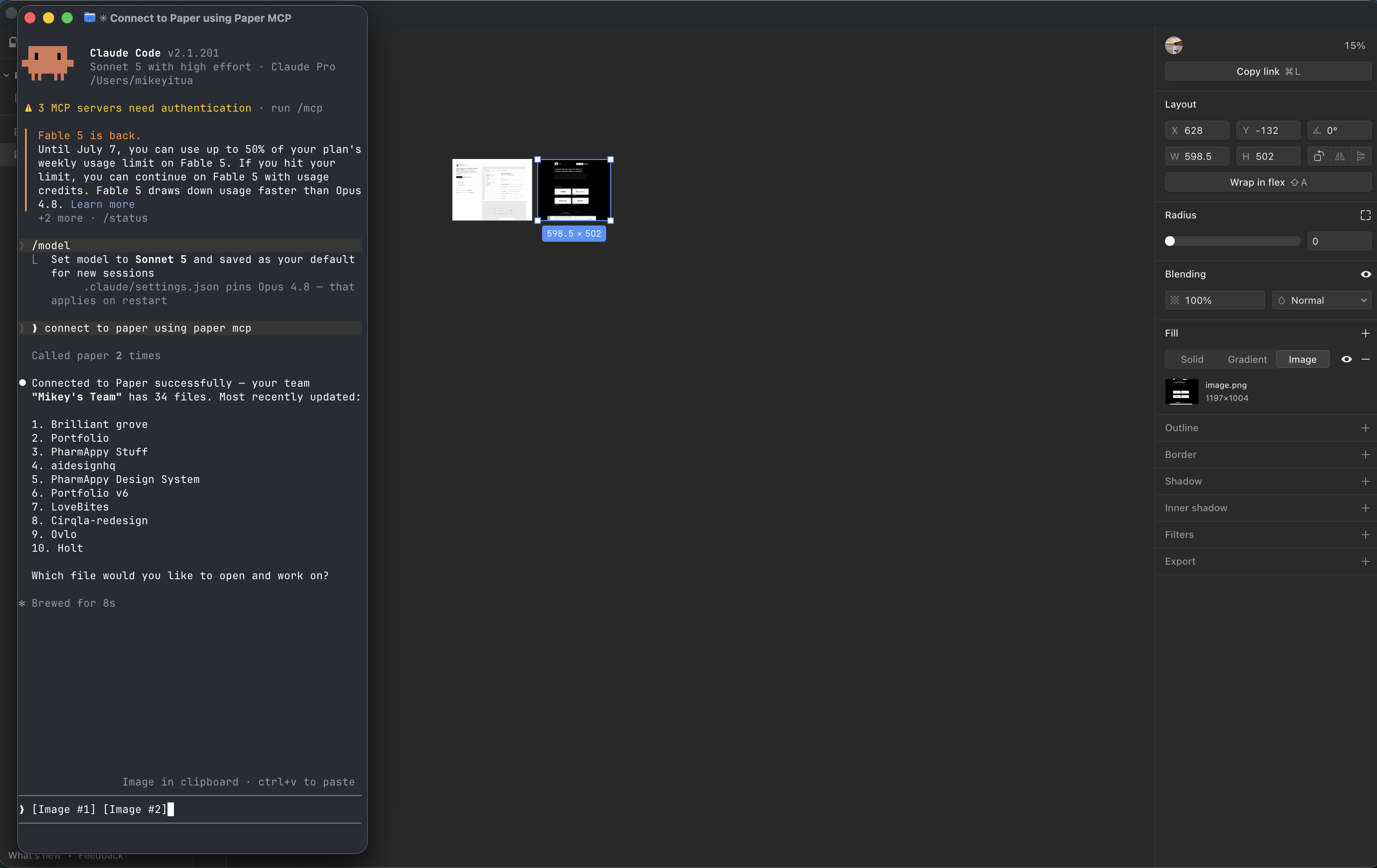1377x868 pixels.
Task: Add a new fill with Fill plus
Action: (x=1365, y=333)
